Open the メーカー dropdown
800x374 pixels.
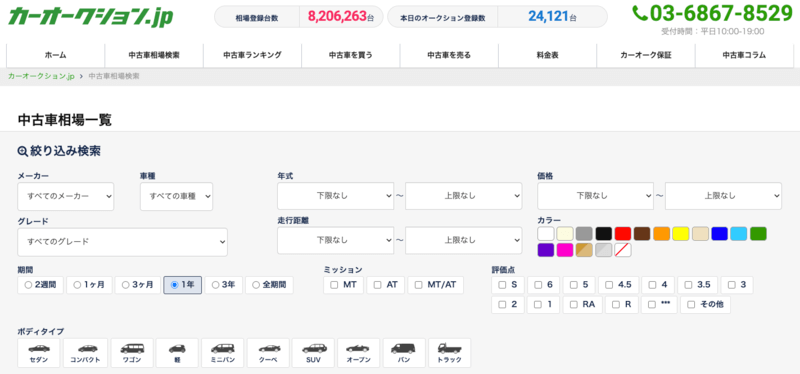click(x=66, y=196)
